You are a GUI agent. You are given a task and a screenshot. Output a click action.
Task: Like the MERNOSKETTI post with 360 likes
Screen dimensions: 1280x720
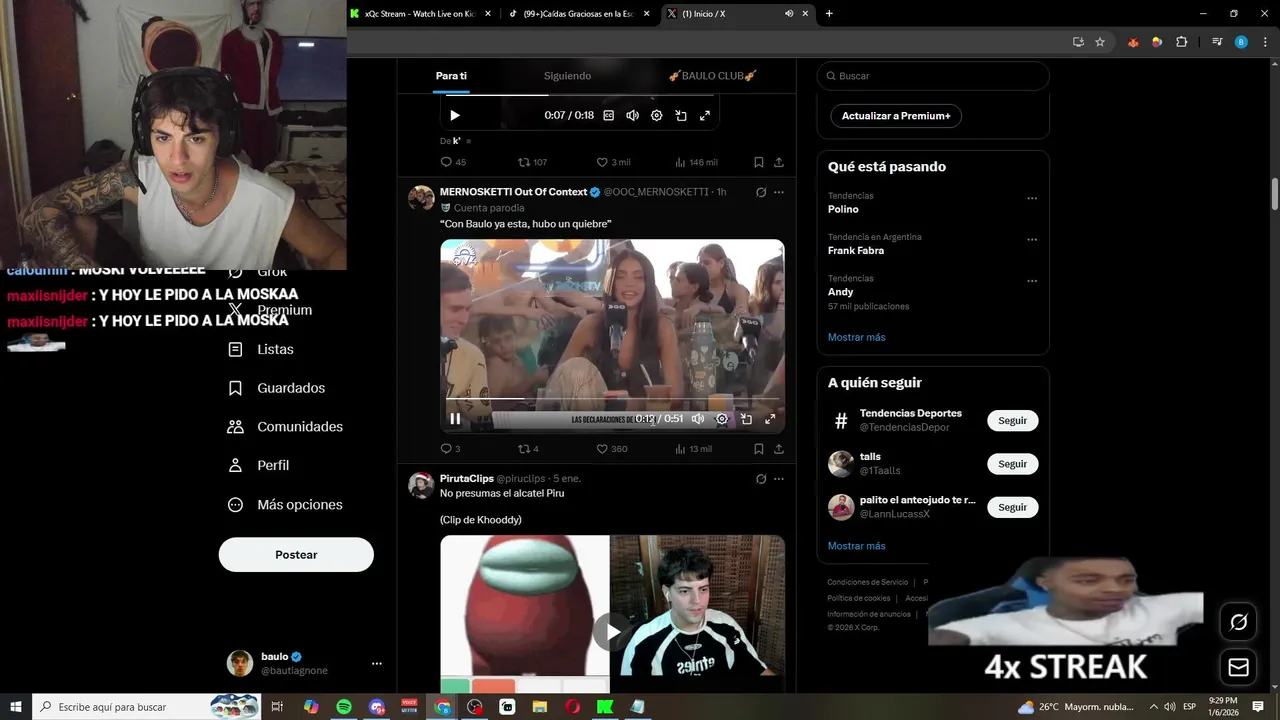point(612,449)
